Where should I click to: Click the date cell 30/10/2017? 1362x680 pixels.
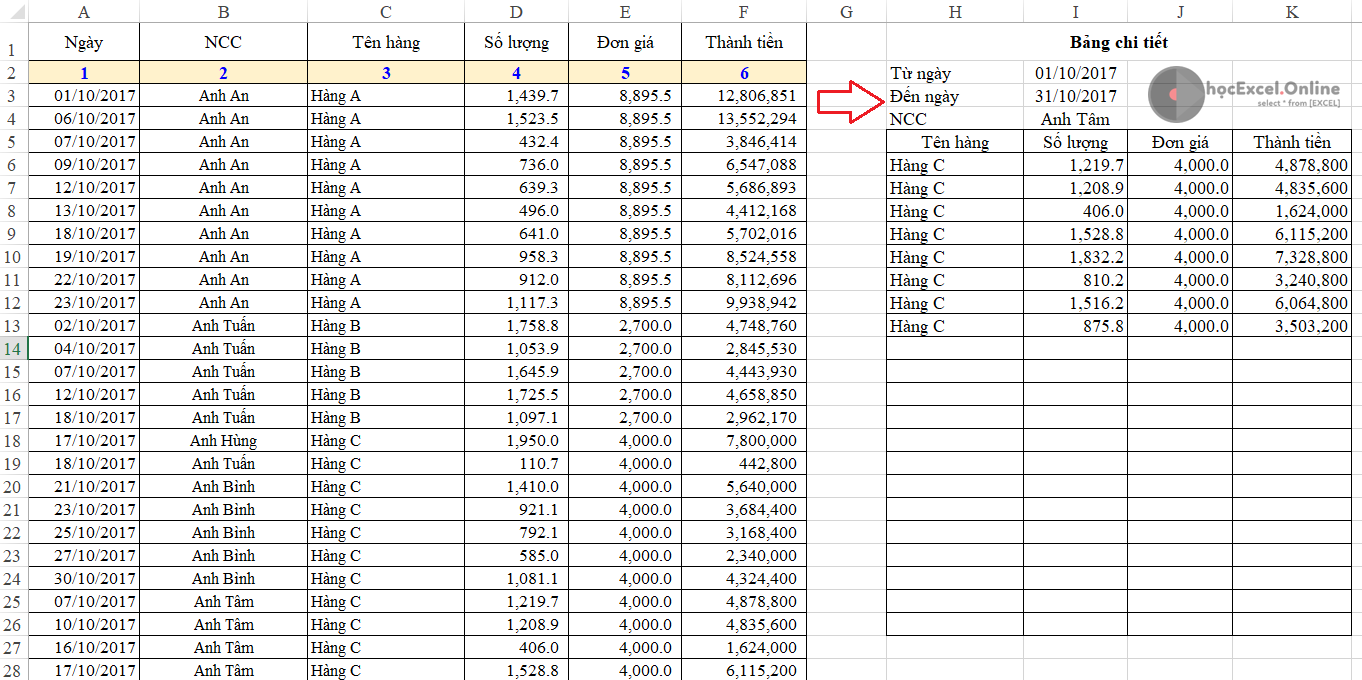[x=84, y=579]
